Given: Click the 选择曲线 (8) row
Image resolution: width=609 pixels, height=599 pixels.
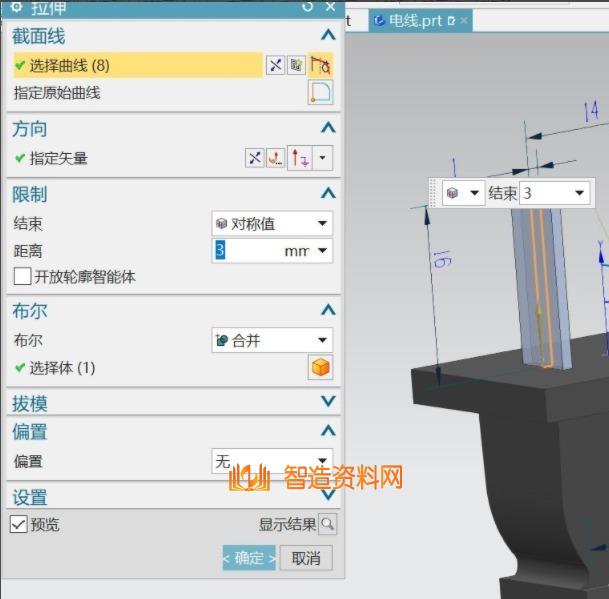Looking at the screenshot, I should coord(138,65).
